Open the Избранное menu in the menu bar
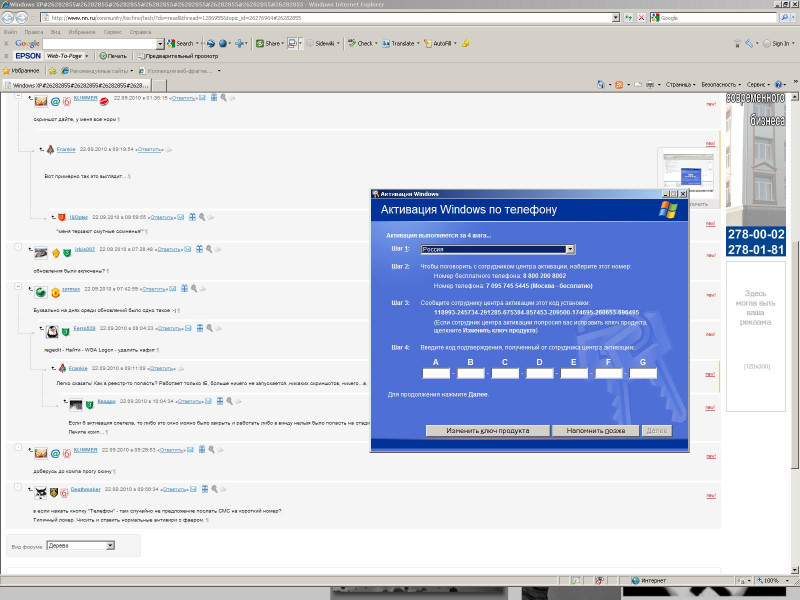Image resolution: width=800 pixels, height=600 pixels. 82,32
